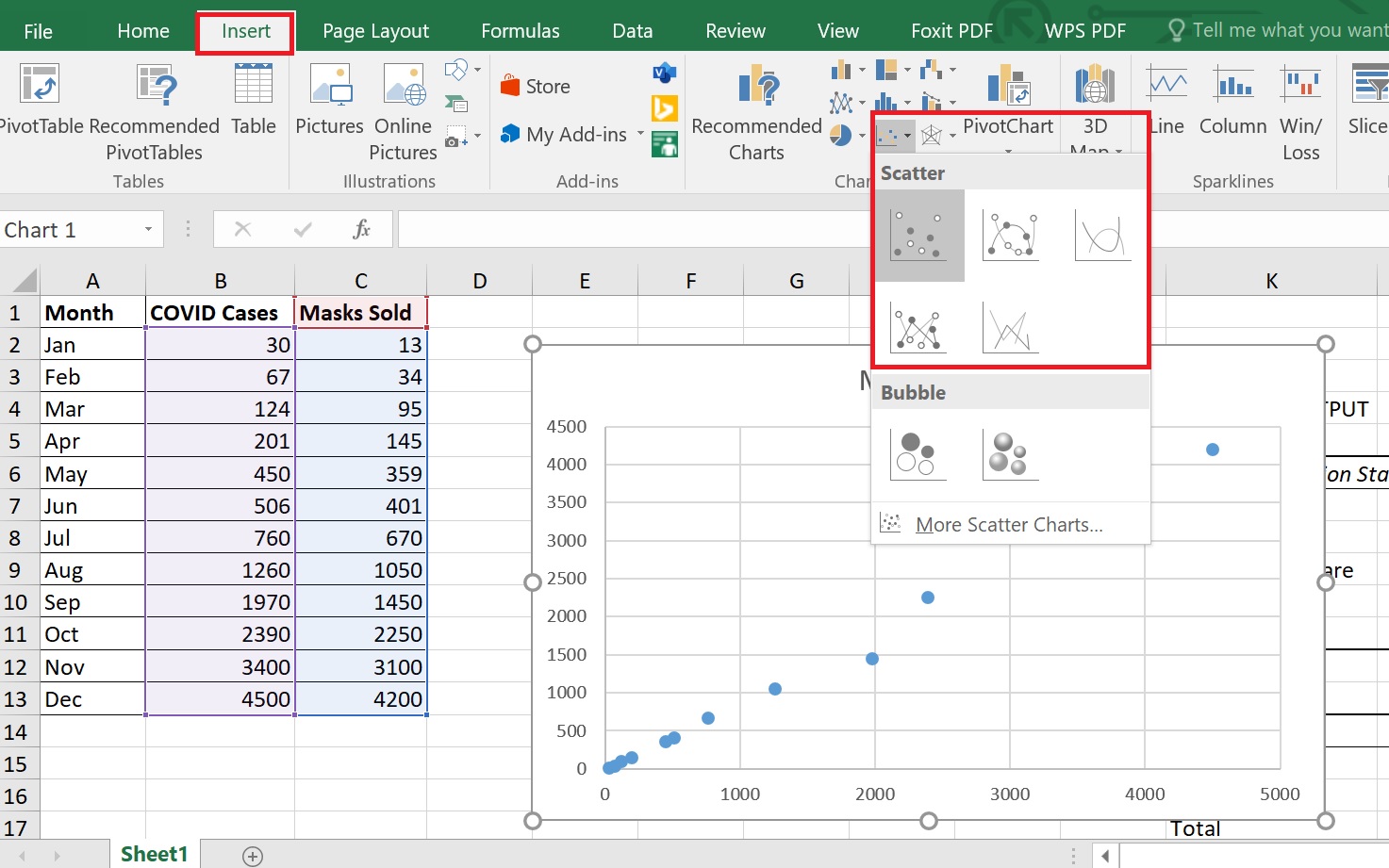Screen dimensions: 1389x868
Task: Select the 3-D Bubble chart option
Action: [1010, 454]
